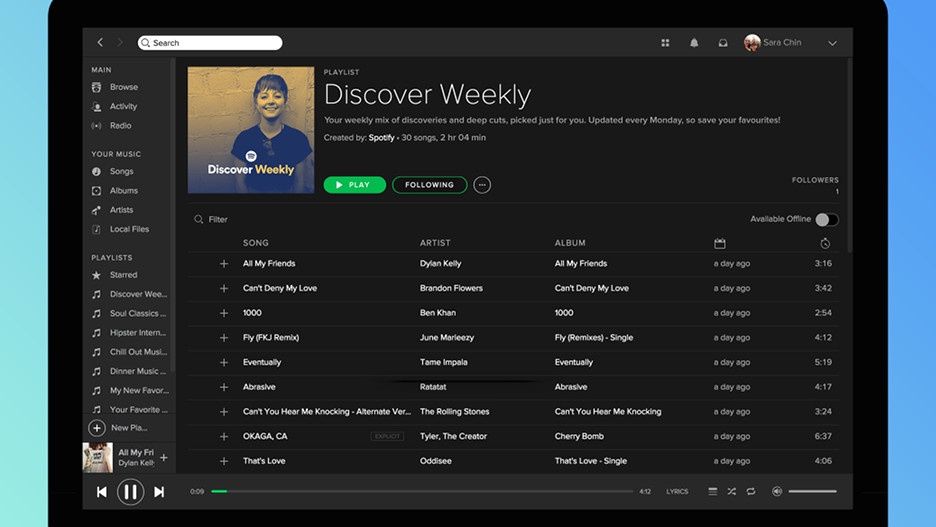Viewport: 936px width, 527px height.
Task: Add All My Friends with plus icon
Action: tap(224, 264)
